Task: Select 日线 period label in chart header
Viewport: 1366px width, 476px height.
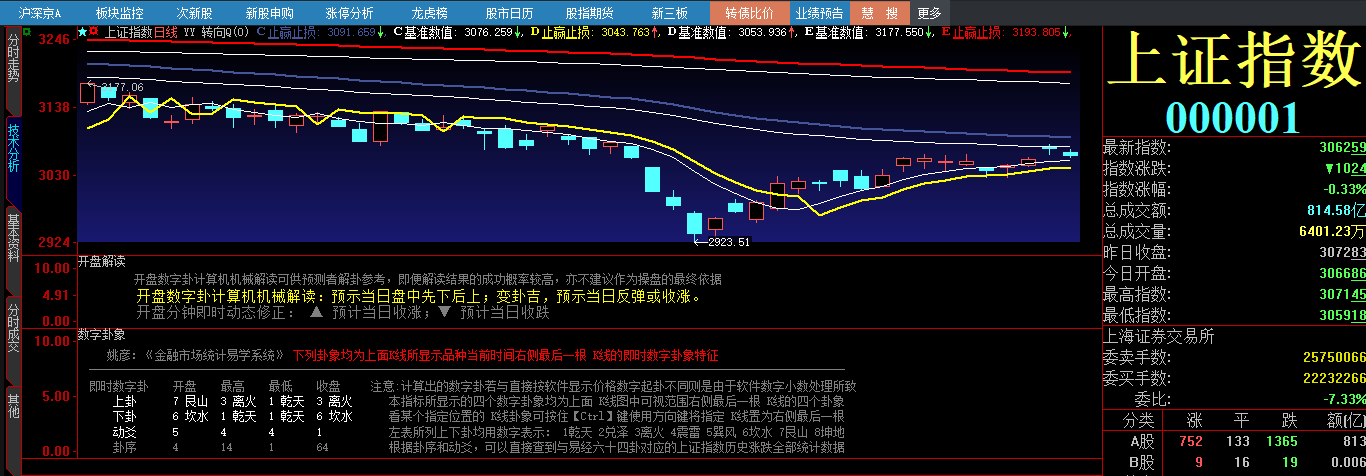Action: (x=166, y=32)
